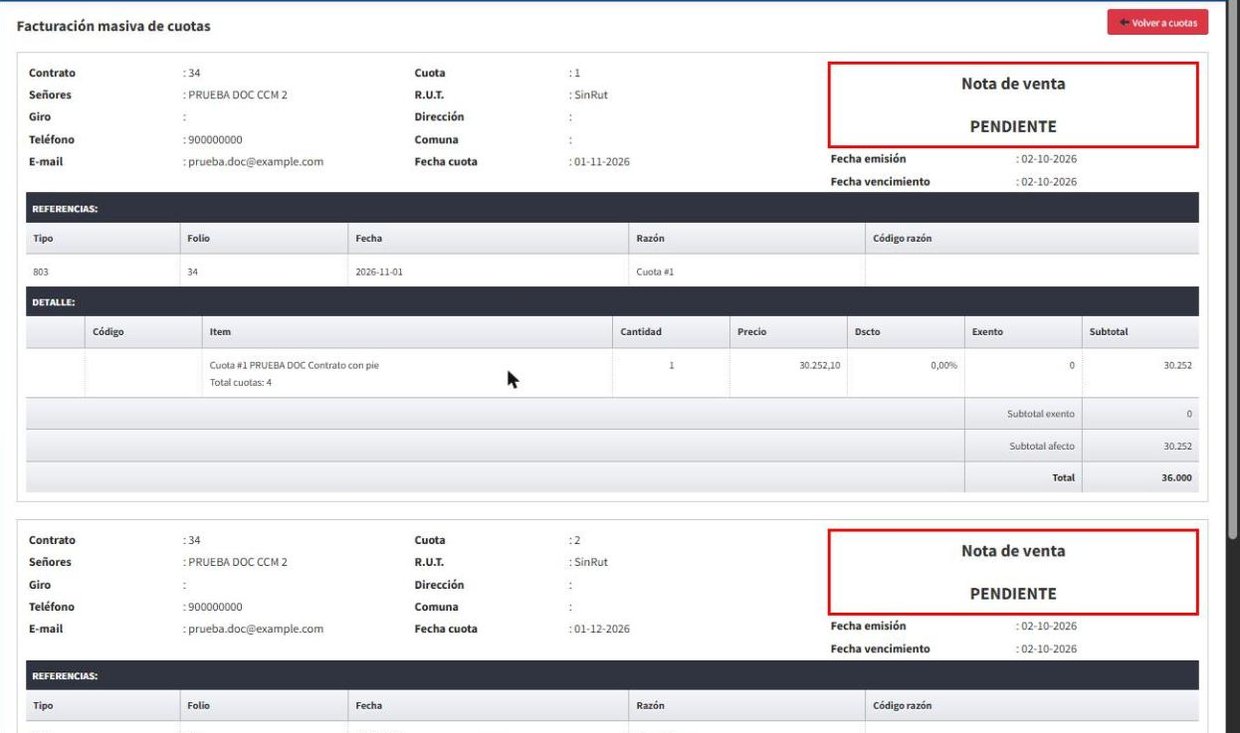
Task: Click the Fecha vencimiento label in Cuota 1 card
Action: tap(880, 182)
